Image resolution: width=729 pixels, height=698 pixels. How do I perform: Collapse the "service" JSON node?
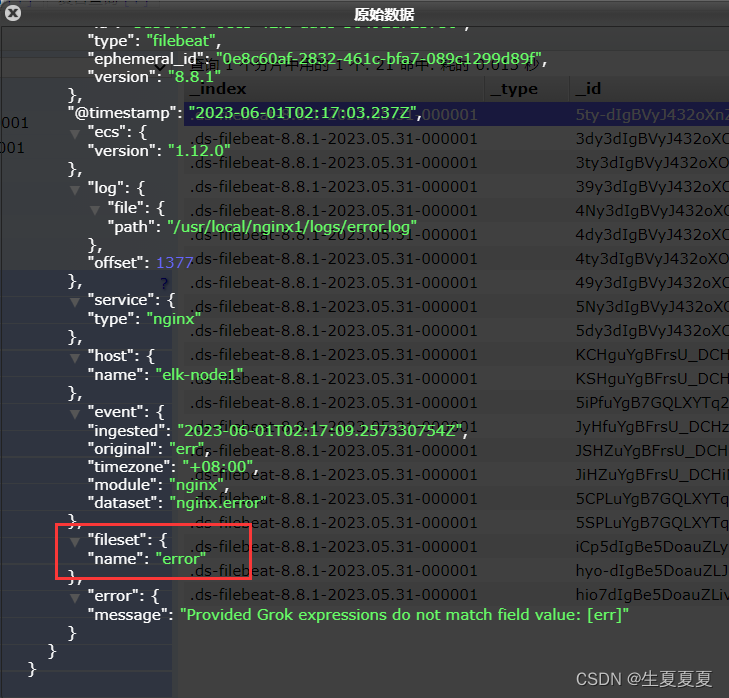point(74,302)
